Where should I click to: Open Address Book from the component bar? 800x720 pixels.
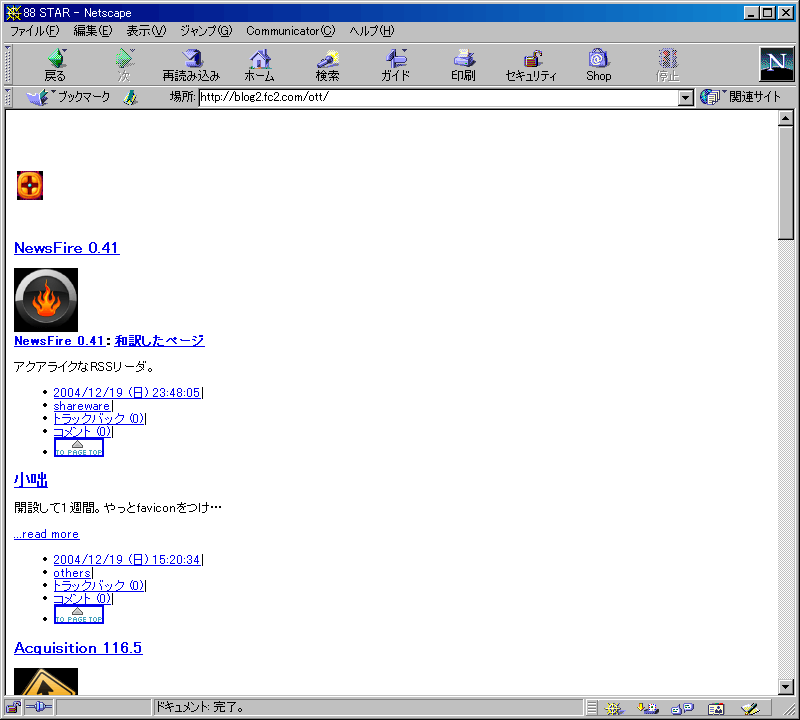[716, 708]
